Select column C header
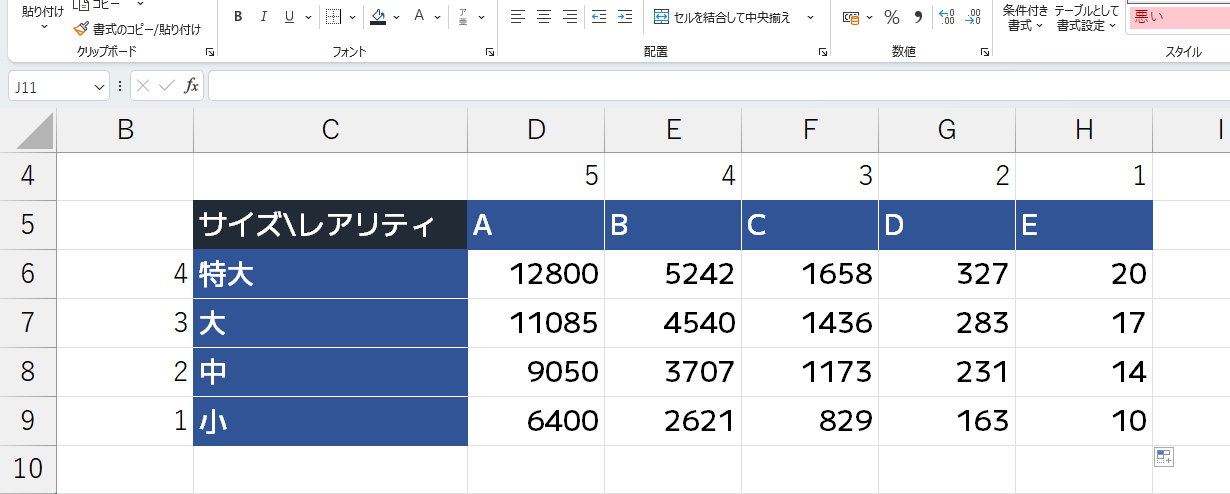Image resolution: width=1230 pixels, height=494 pixels. (330, 130)
